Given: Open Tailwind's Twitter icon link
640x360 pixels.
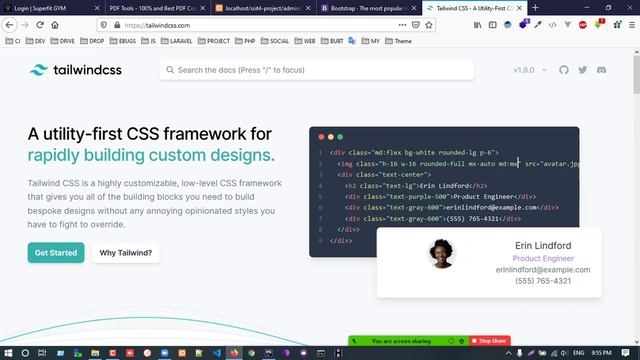Looking at the screenshot, I should pyautogui.click(x=582, y=70).
